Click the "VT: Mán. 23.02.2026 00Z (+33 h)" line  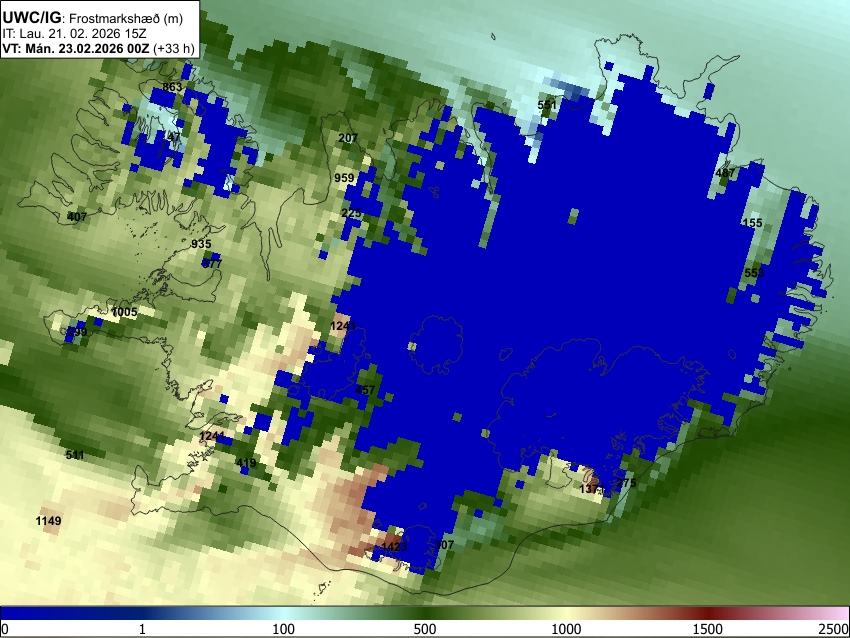[98, 48]
